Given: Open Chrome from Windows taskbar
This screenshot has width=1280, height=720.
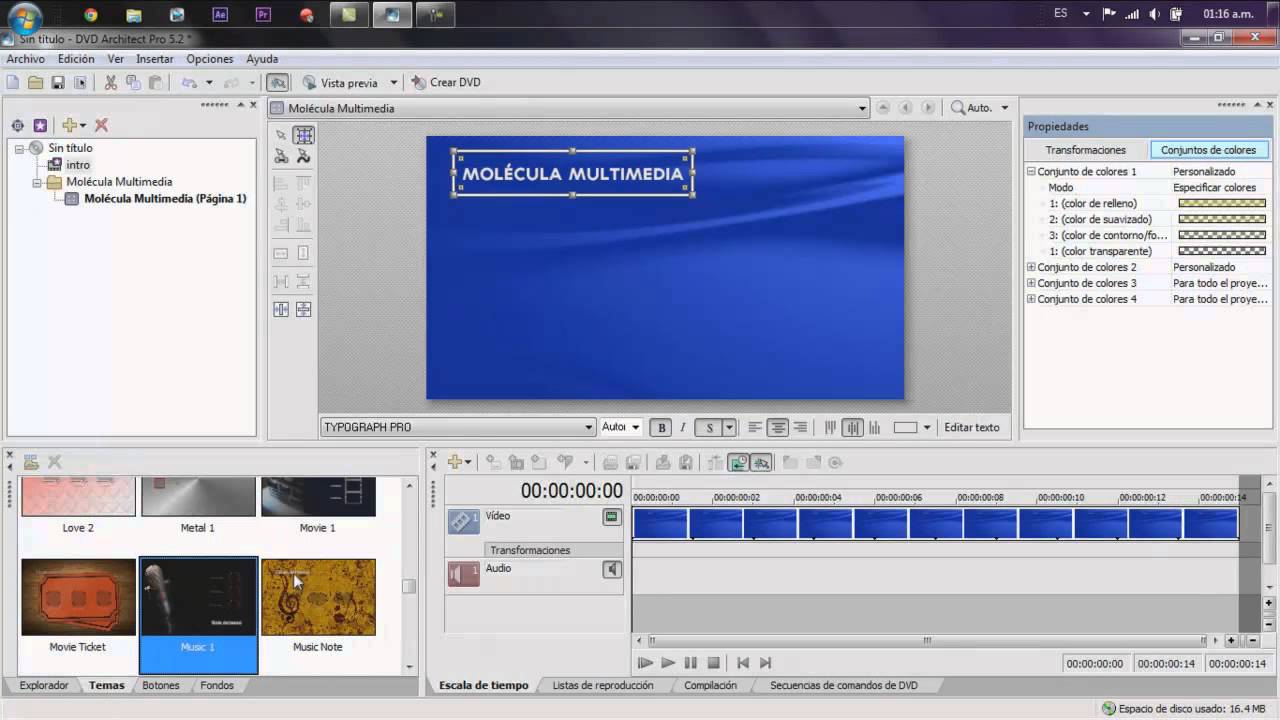Looking at the screenshot, I should click(x=91, y=15).
